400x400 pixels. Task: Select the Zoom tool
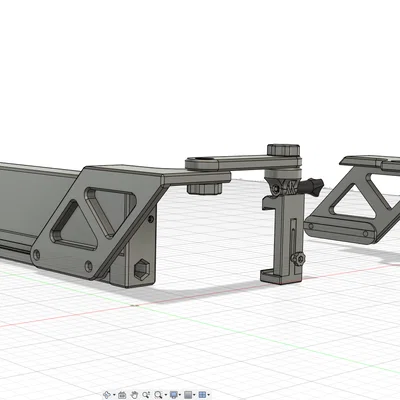[x=146, y=395]
